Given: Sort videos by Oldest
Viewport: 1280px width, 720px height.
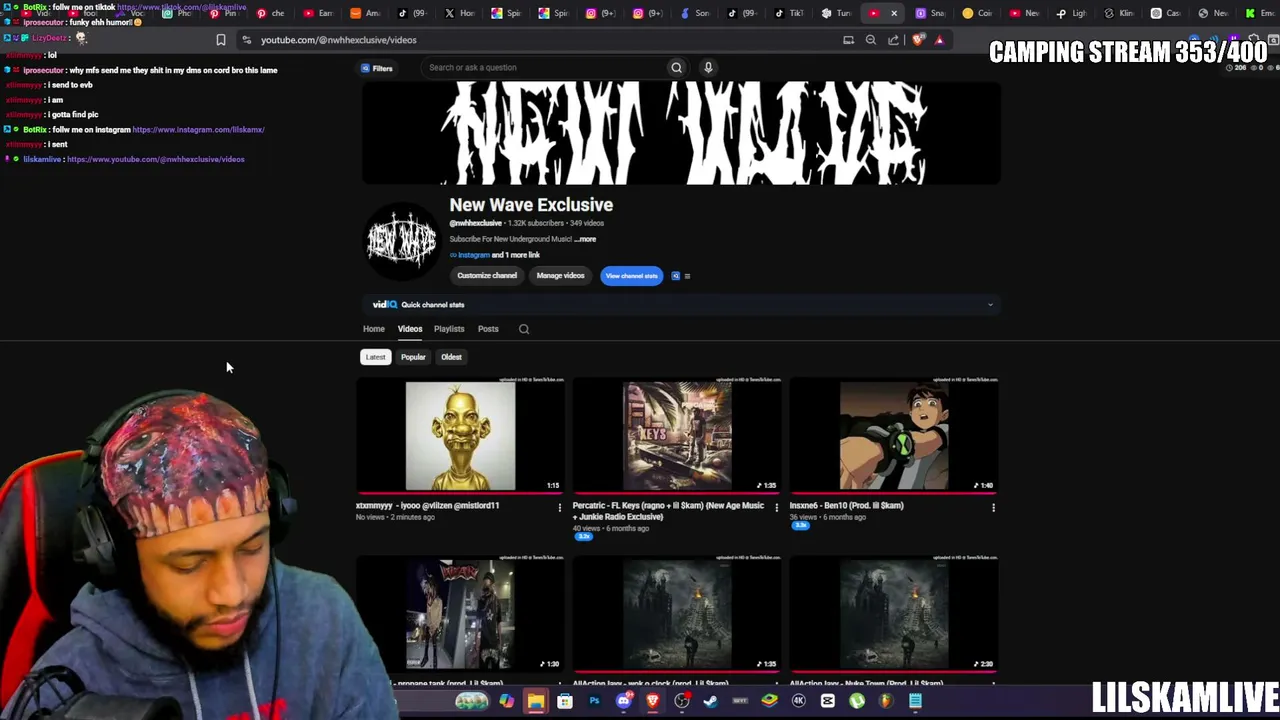Looking at the screenshot, I should click(451, 357).
